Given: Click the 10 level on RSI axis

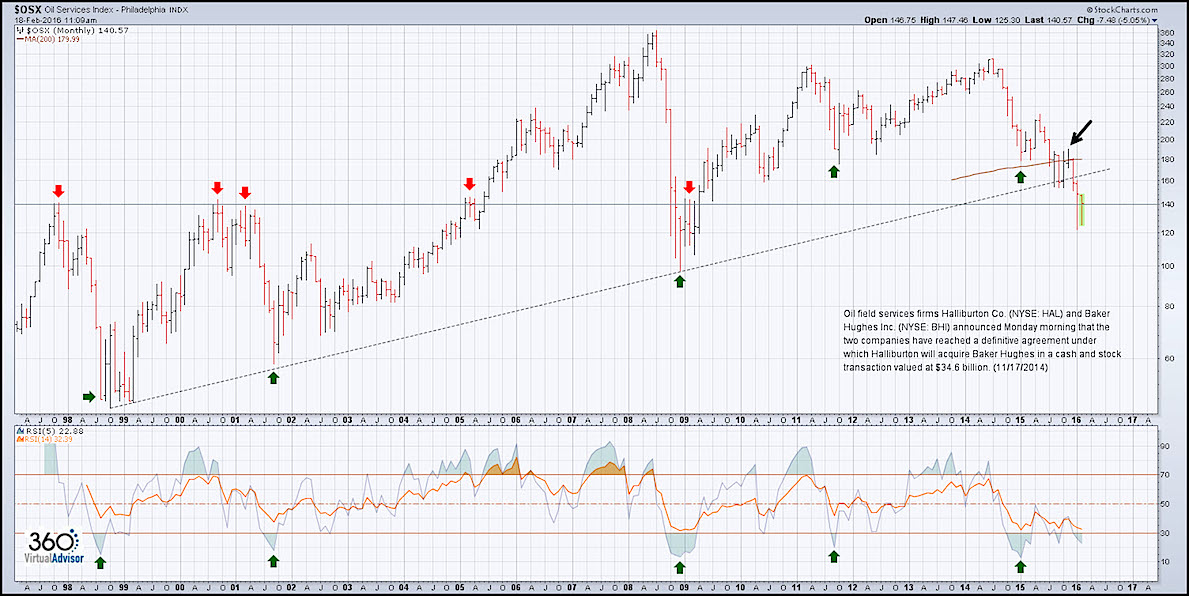Looking at the screenshot, I should tap(1165, 562).
